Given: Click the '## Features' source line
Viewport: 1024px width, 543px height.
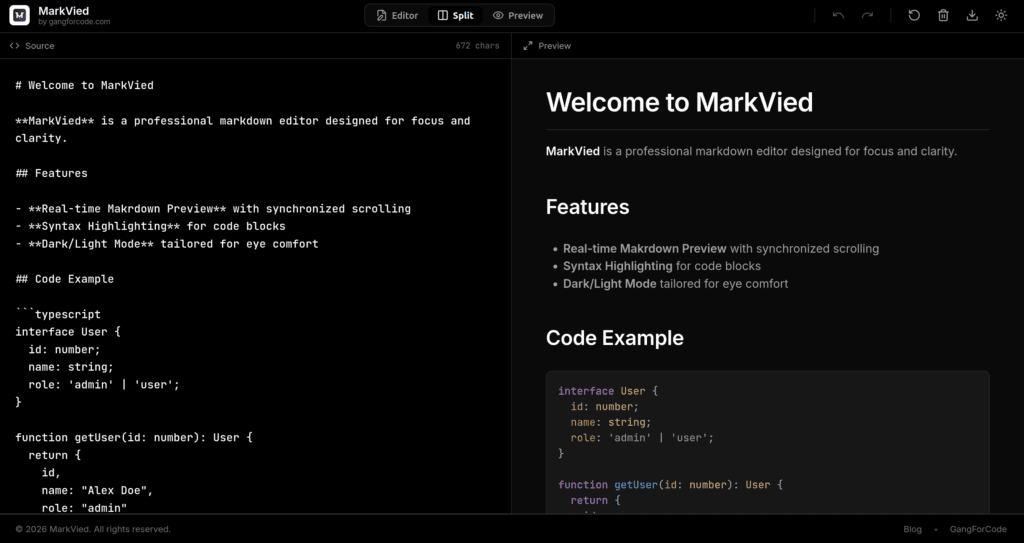Looking at the screenshot, I should pyautogui.click(x=51, y=173).
